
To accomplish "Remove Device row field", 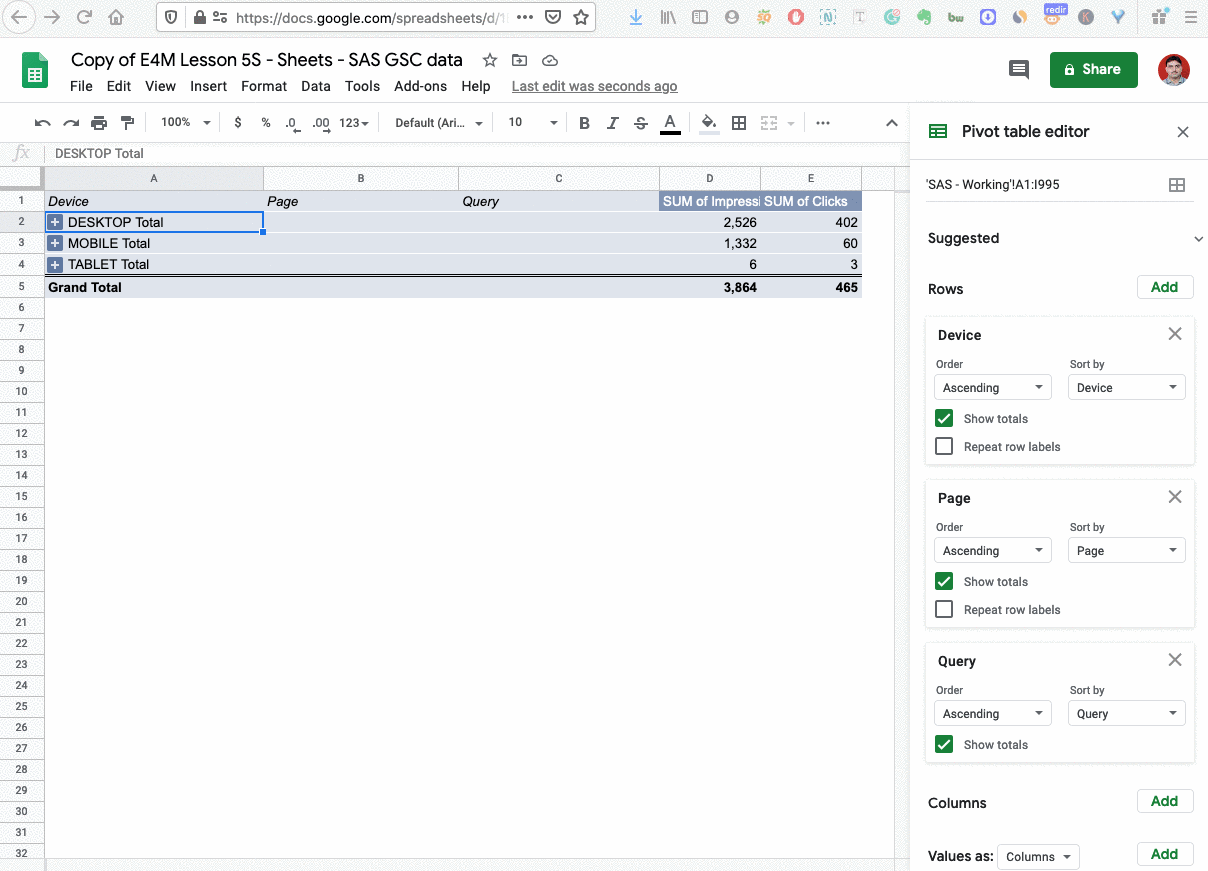I will [1175, 334].
